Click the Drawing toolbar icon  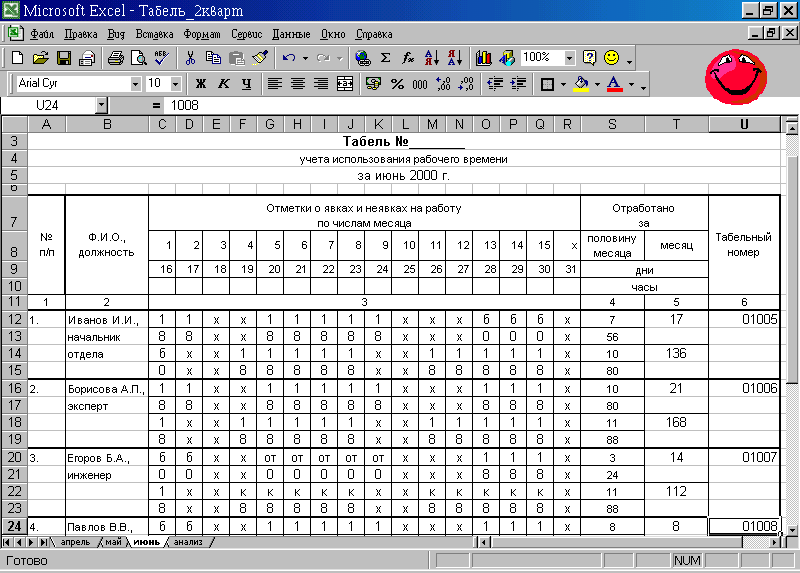tap(507, 58)
